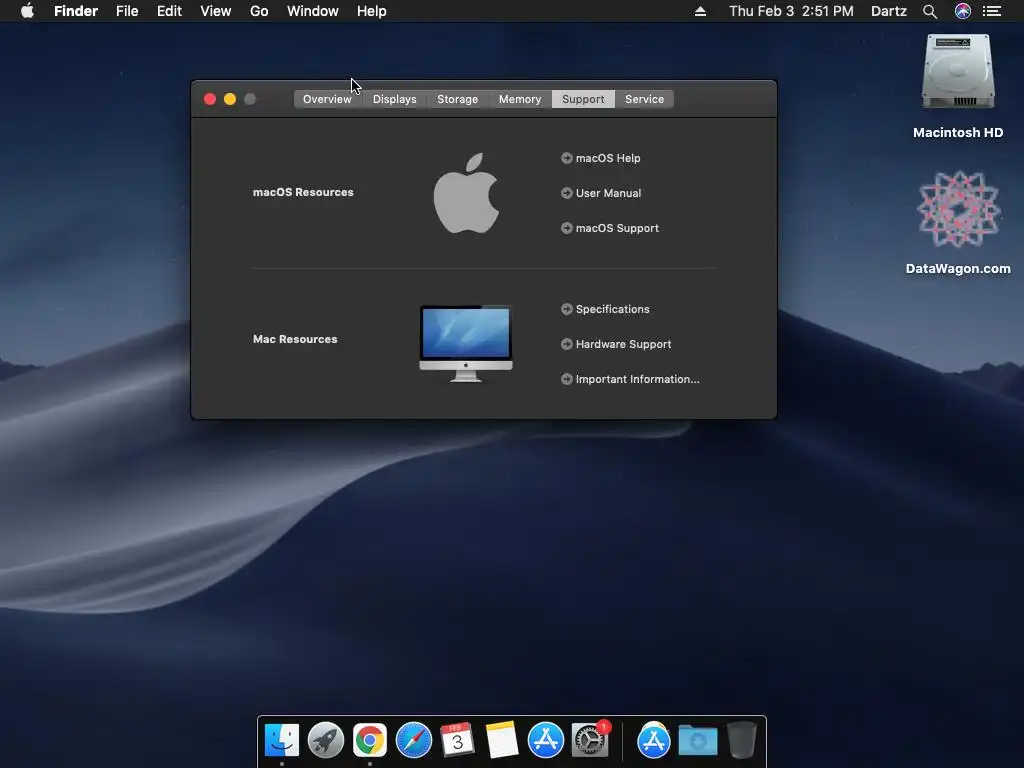Viewport: 1024px width, 768px height.
Task: Open the Important Information link
Action: point(637,379)
